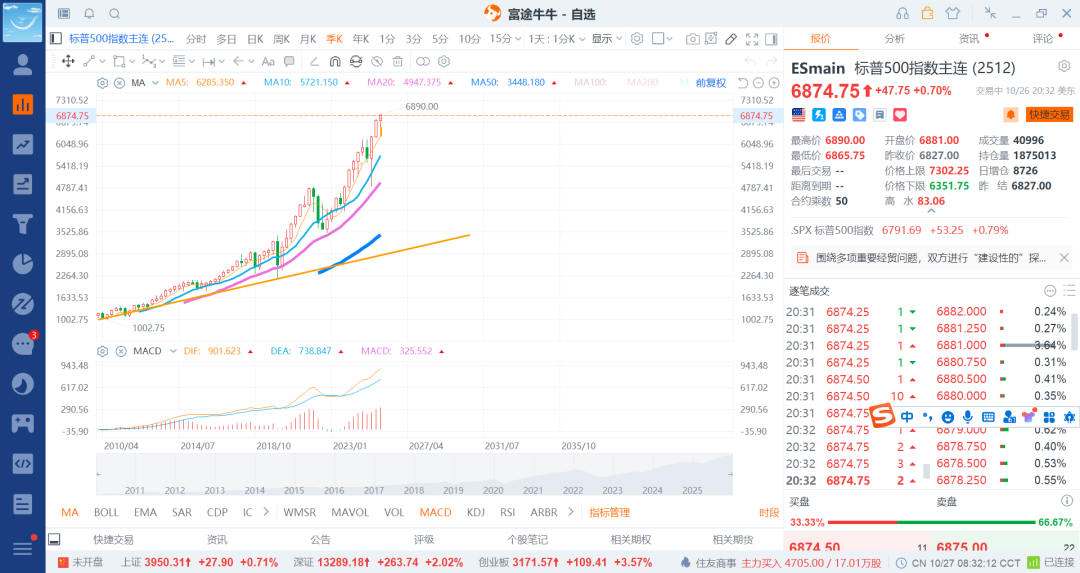Viewport: 1080px width, 573px height.
Task: Open the 相关期权 bottom tab
Action: [x=631, y=540]
